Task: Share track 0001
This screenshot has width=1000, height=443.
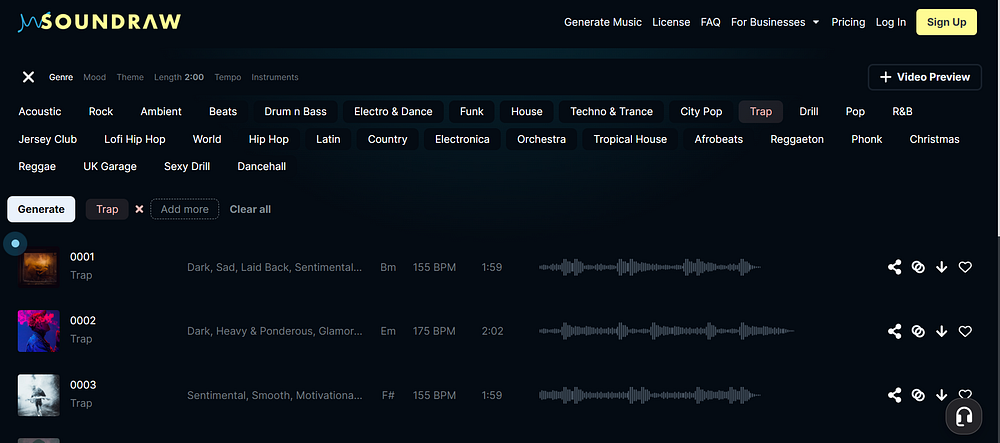Action: coord(894,267)
